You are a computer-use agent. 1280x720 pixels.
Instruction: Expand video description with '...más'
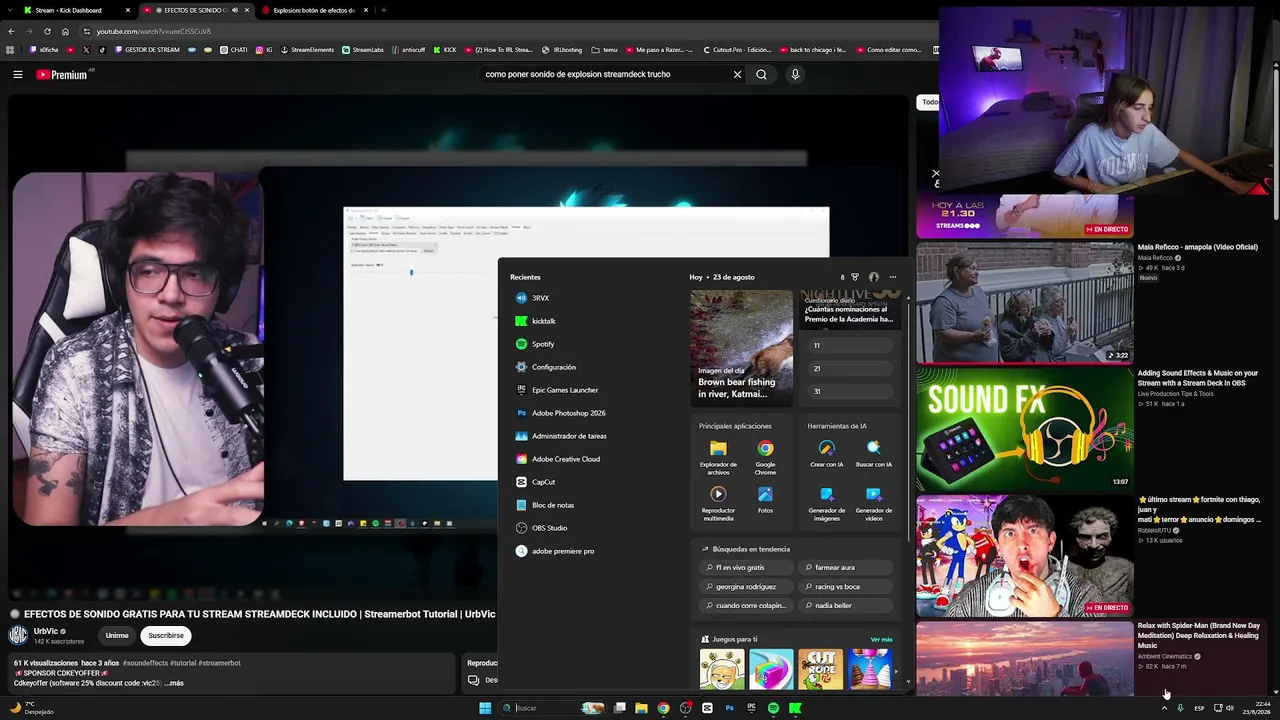coord(174,683)
